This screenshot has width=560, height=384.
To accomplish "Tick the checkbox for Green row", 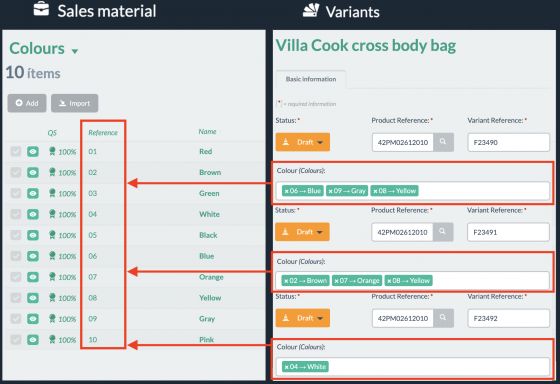I will coord(15,193).
